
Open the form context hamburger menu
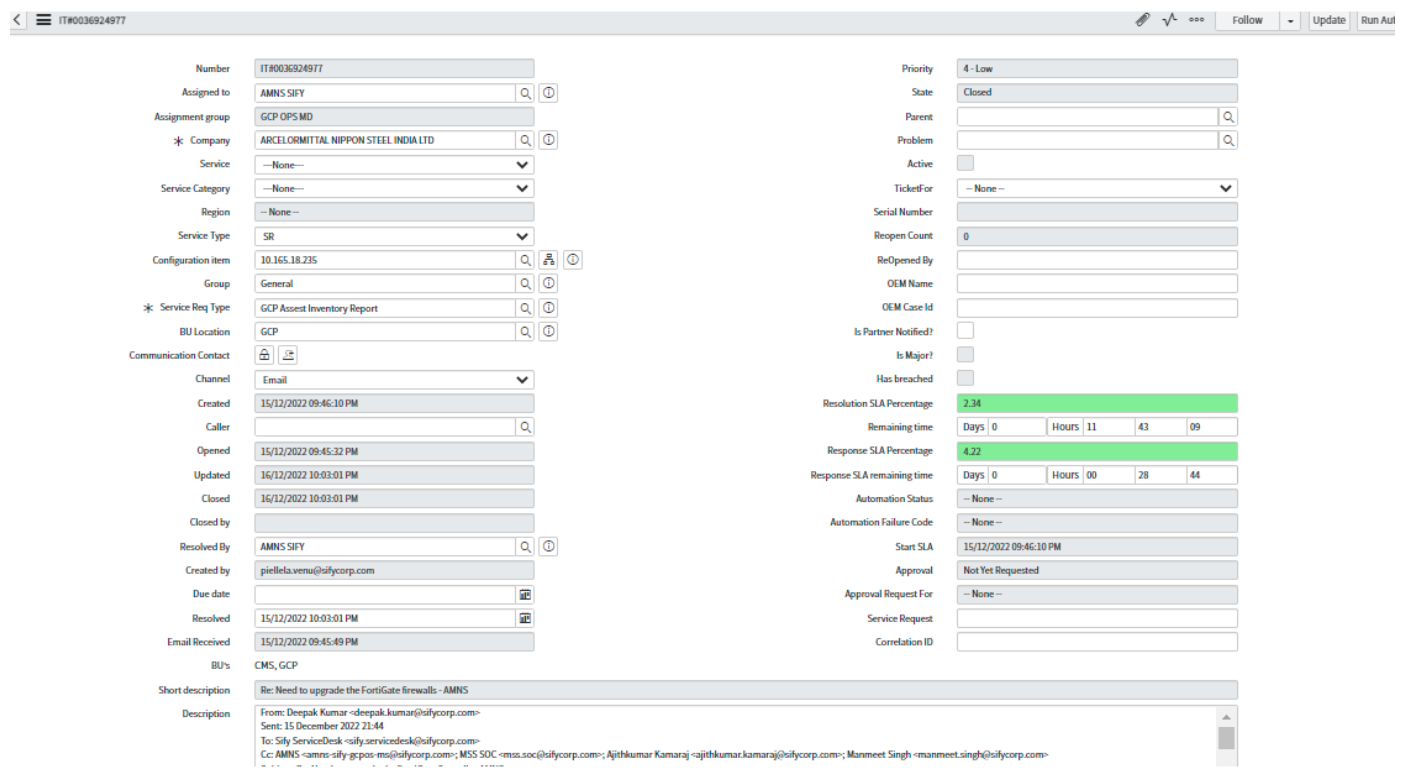pyautogui.click(x=44, y=20)
